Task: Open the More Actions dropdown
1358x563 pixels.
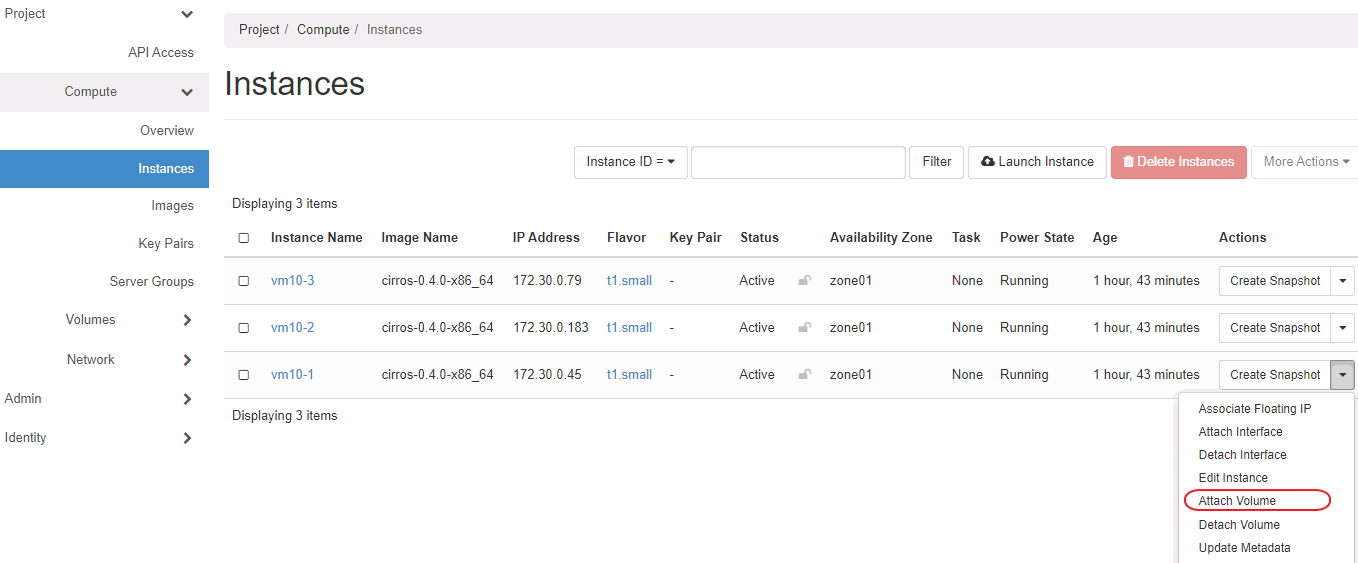Action: 1305,162
